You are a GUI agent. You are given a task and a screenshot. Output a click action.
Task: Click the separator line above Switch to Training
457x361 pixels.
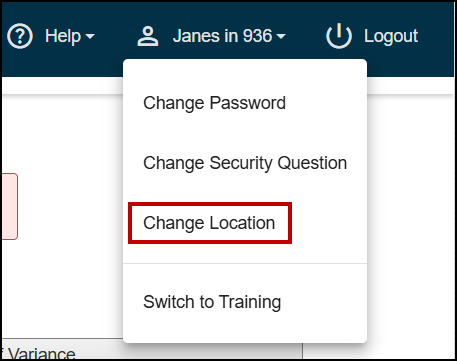coord(245,264)
